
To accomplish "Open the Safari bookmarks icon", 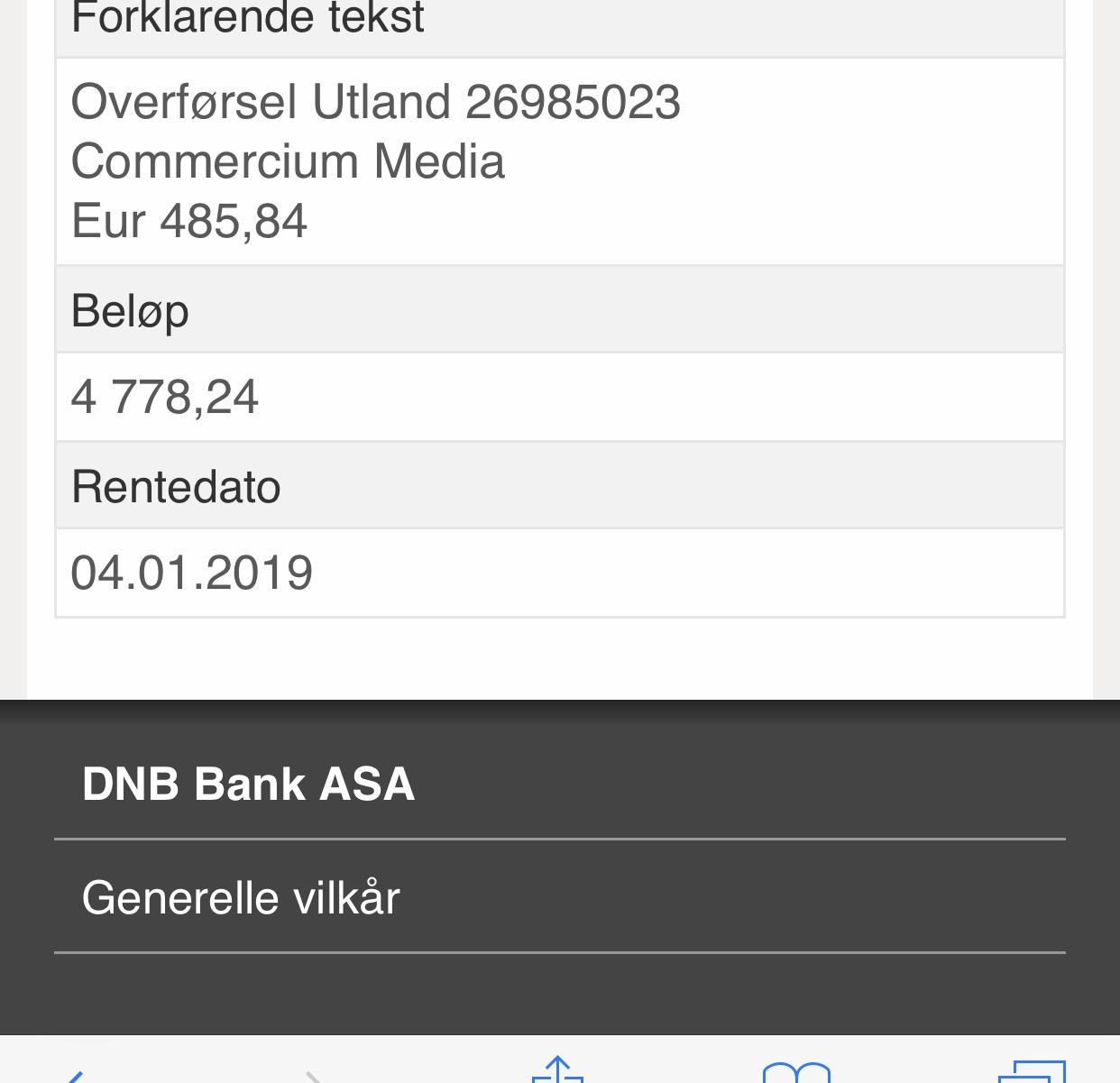I will 796,1073.
